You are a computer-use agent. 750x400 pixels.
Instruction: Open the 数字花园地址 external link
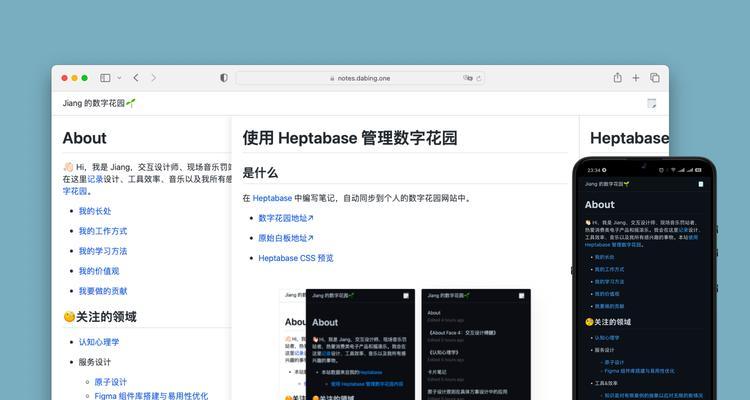point(286,218)
